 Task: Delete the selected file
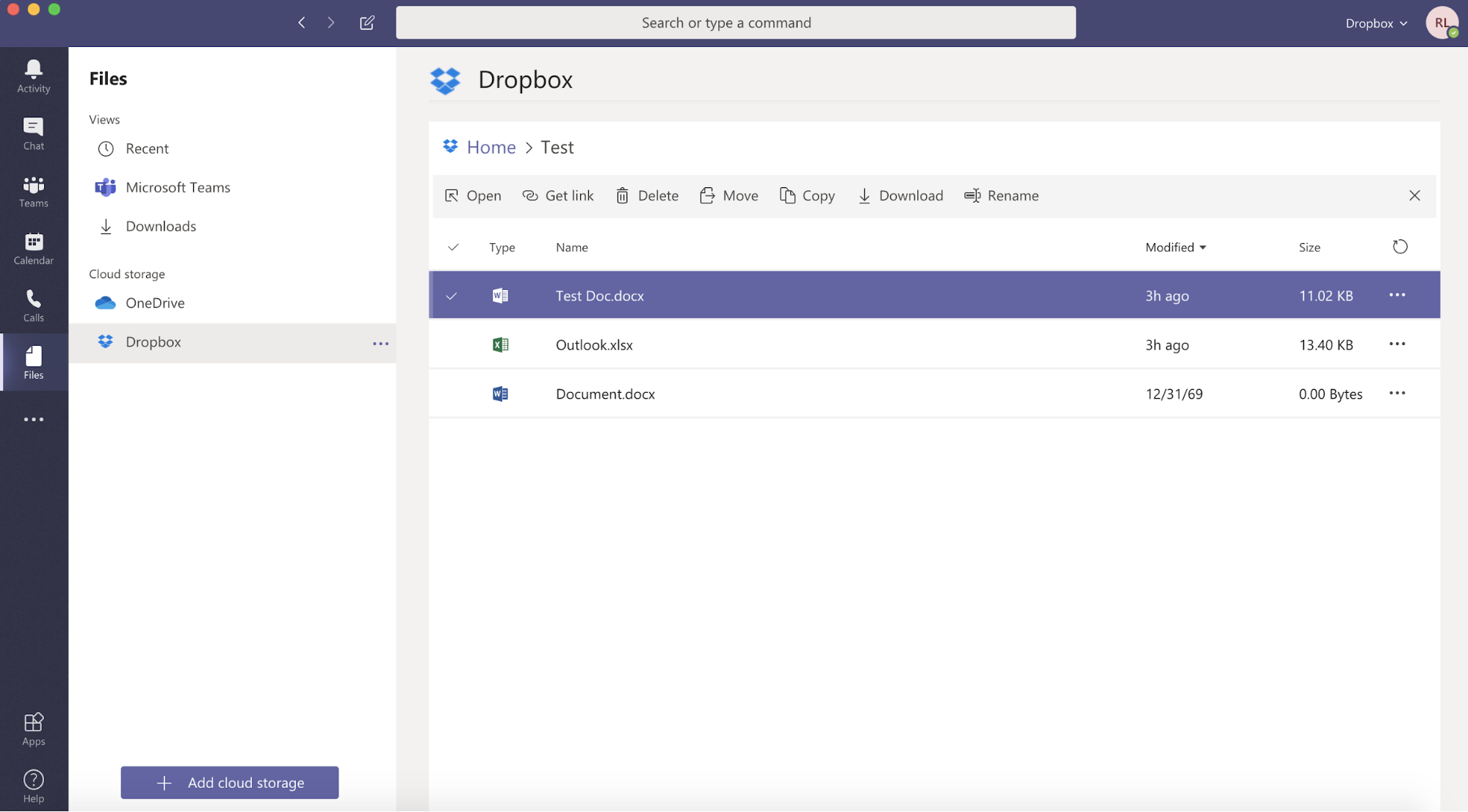coord(647,195)
